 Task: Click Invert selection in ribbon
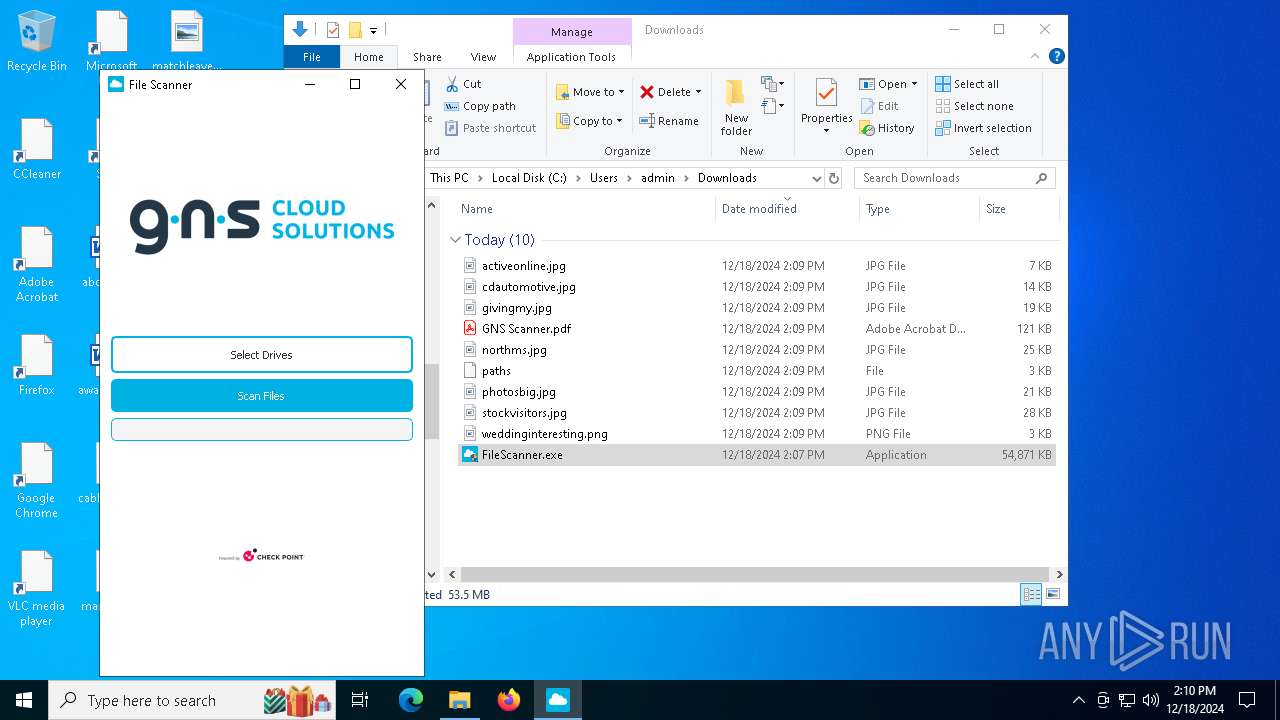coord(983,128)
